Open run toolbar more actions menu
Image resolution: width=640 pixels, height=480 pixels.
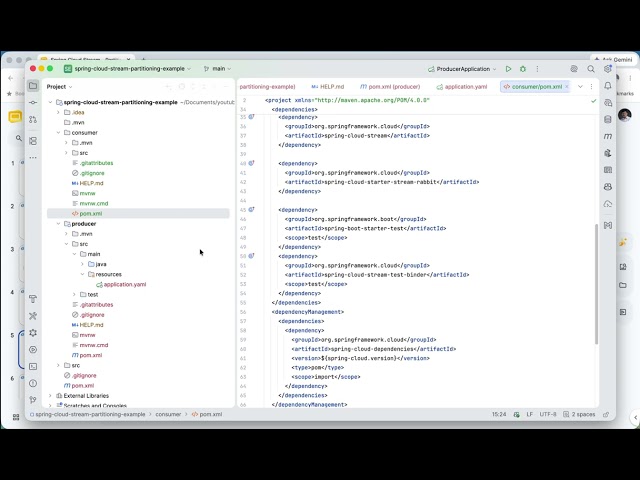pyautogui.click(x=537, y=69)
